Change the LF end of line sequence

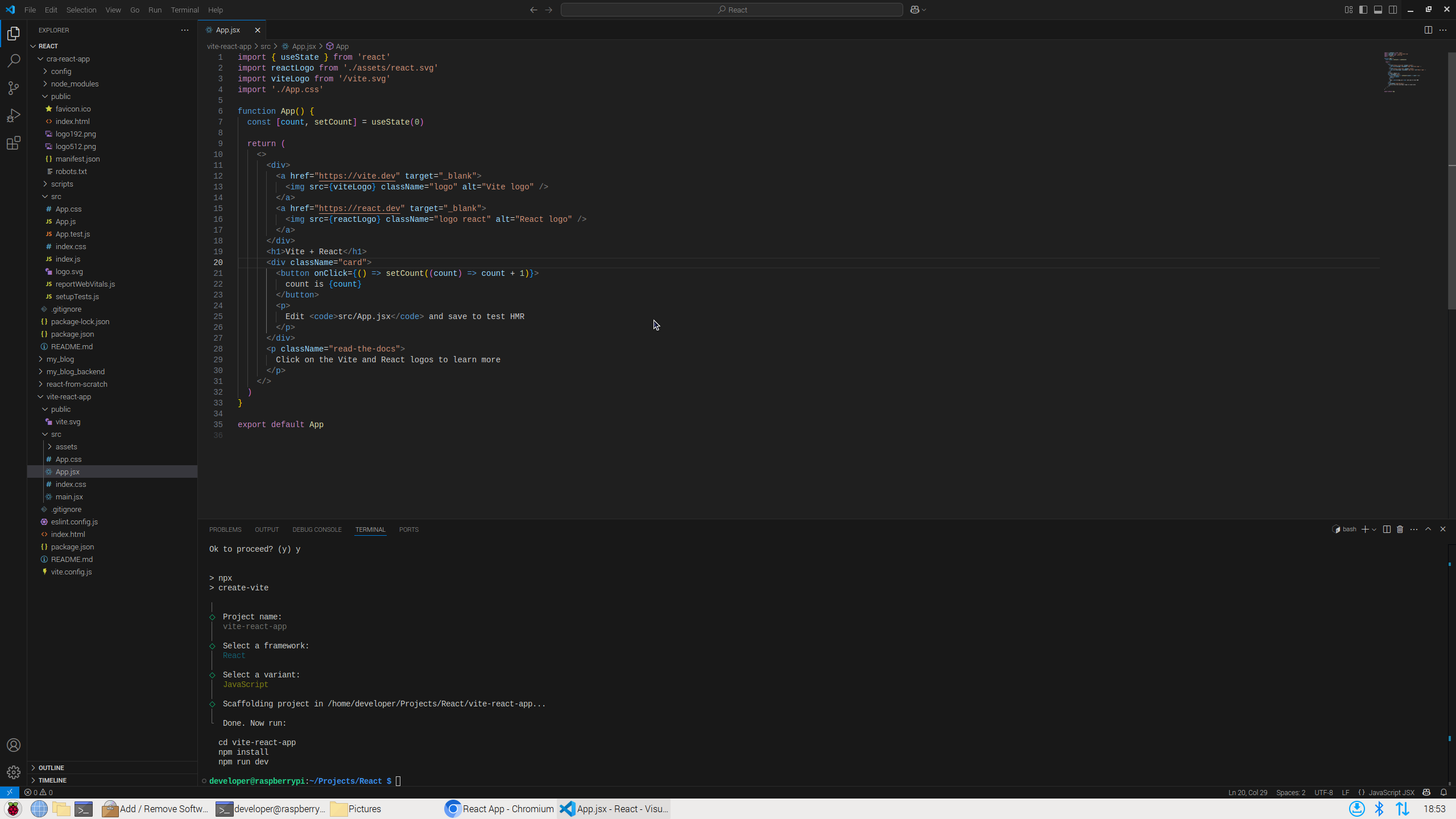[x=1346, y=792]
